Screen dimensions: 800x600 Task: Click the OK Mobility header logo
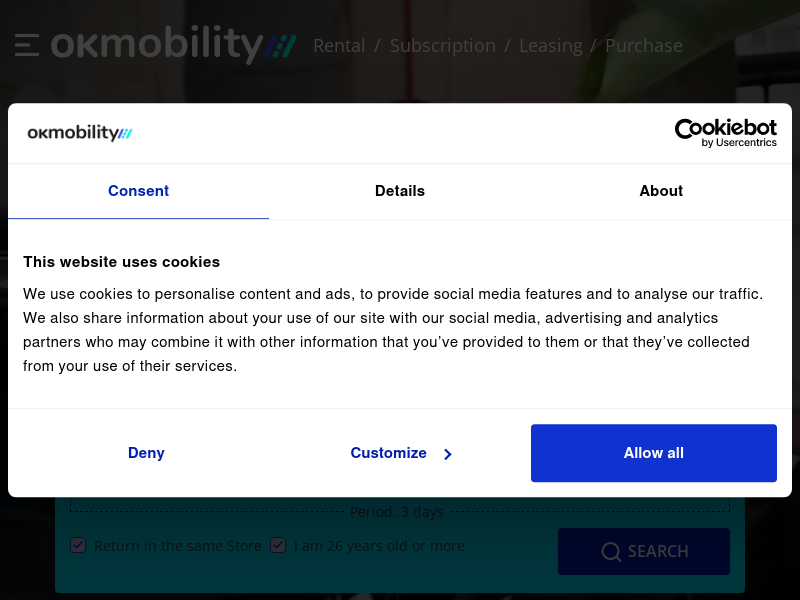173,45
